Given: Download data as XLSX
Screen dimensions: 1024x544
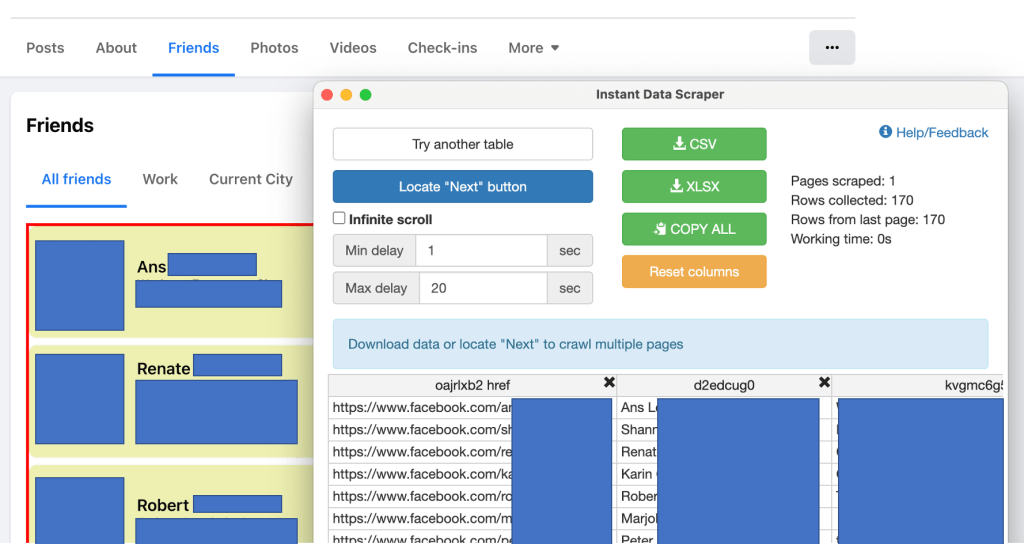Looking at the screenshot, I should pyautogui.click(x=694, y=187).
